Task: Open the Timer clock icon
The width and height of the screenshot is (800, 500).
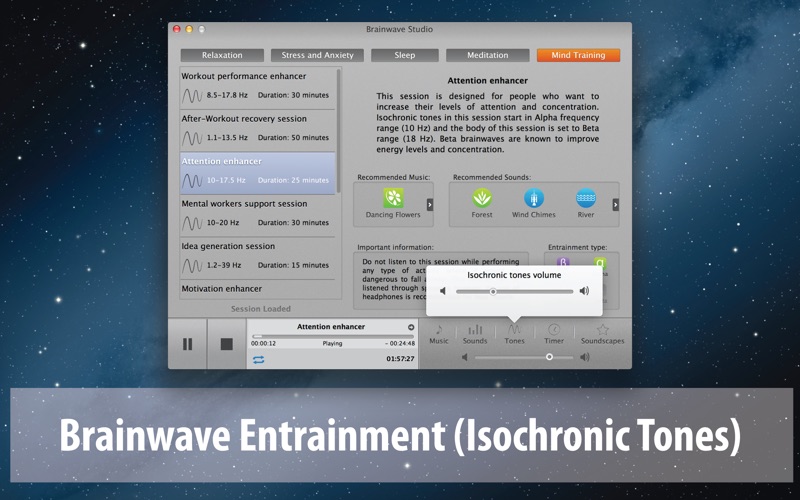Action: point(554,330)
